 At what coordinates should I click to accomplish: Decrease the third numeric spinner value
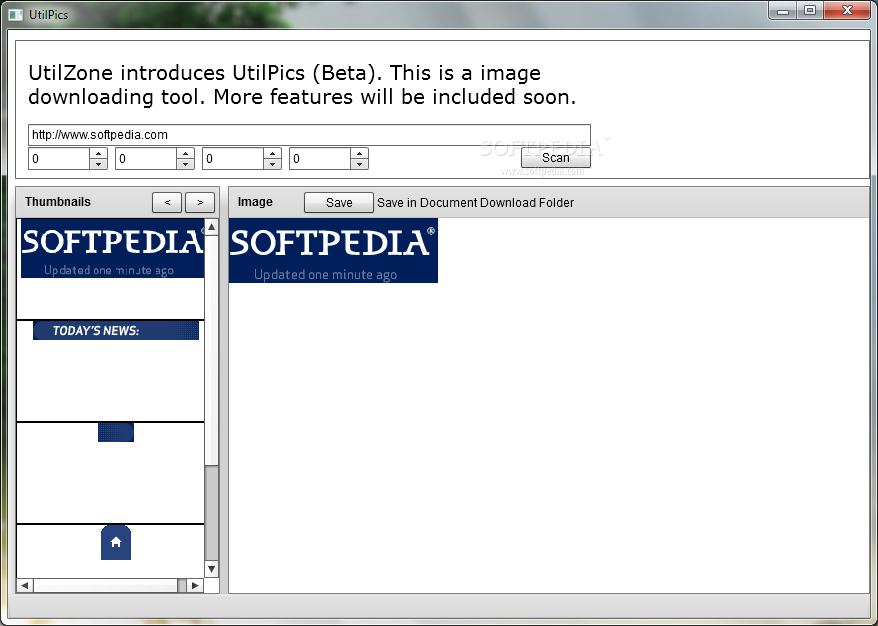click(x=273, y=164)
